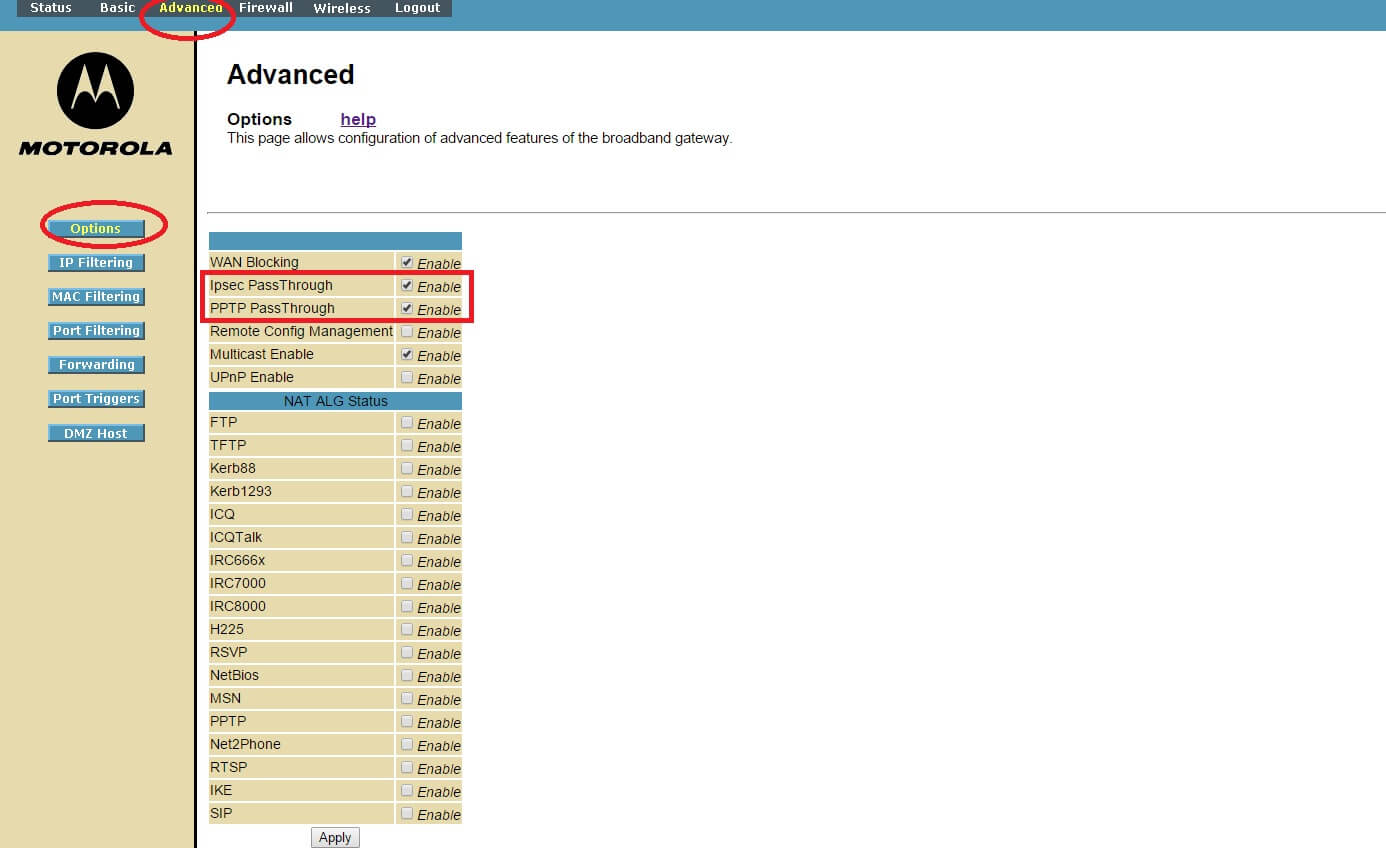
Task: Toggle the Ipsec PassThrough checkbox
Action: [407, 285]
